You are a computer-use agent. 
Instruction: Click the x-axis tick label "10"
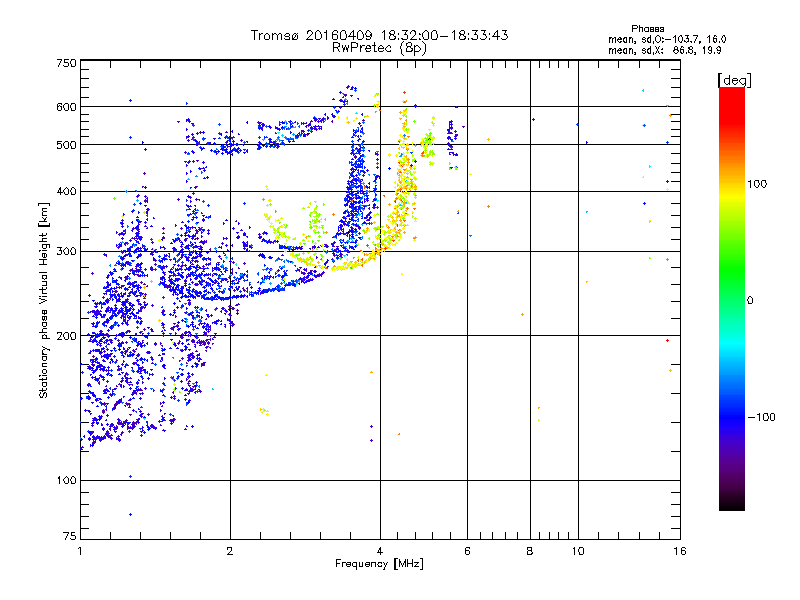[x=578, y=551]
